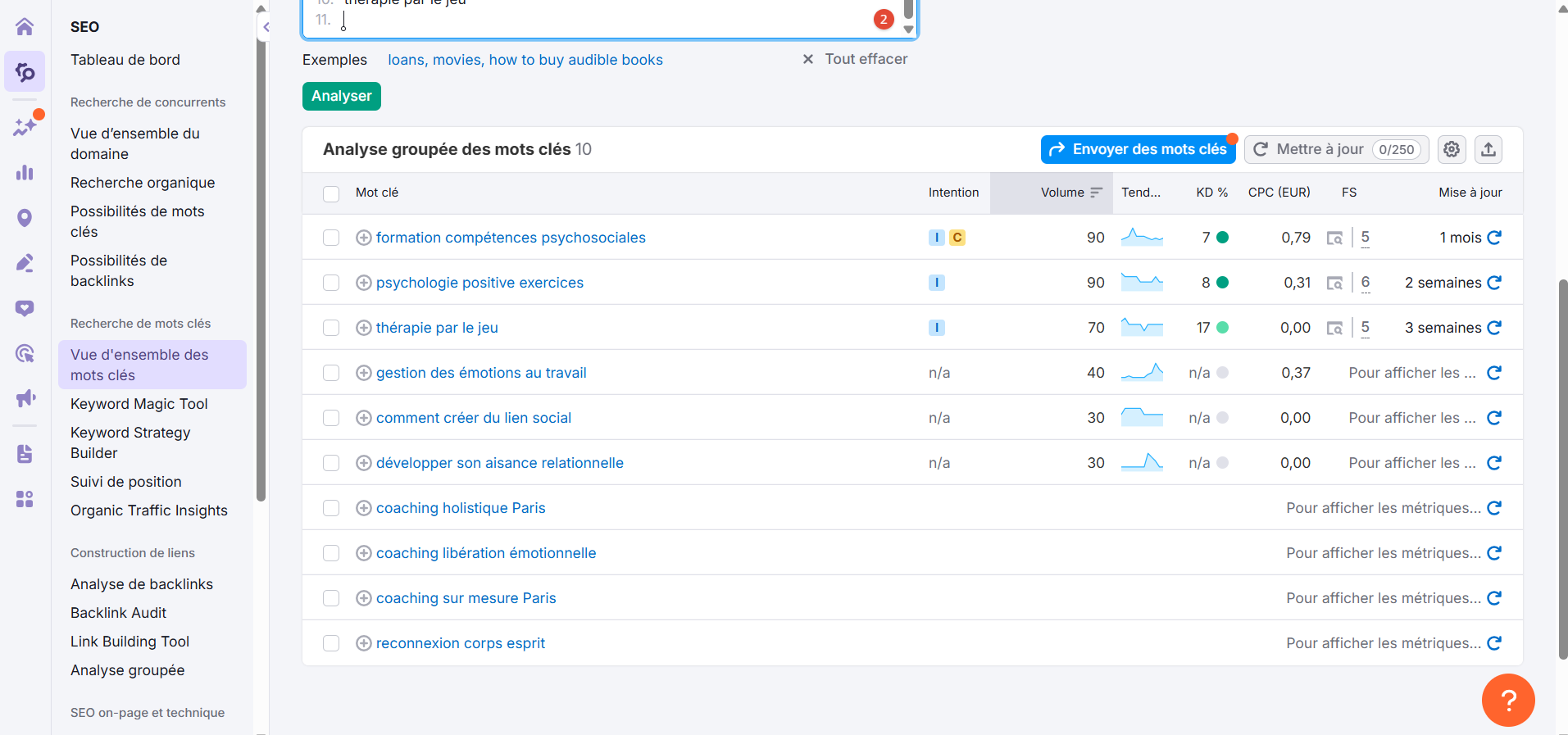This screenshot has width=1568, height=735.
Task: Click the Envoyer des mots clés button
Action: 1139,149
